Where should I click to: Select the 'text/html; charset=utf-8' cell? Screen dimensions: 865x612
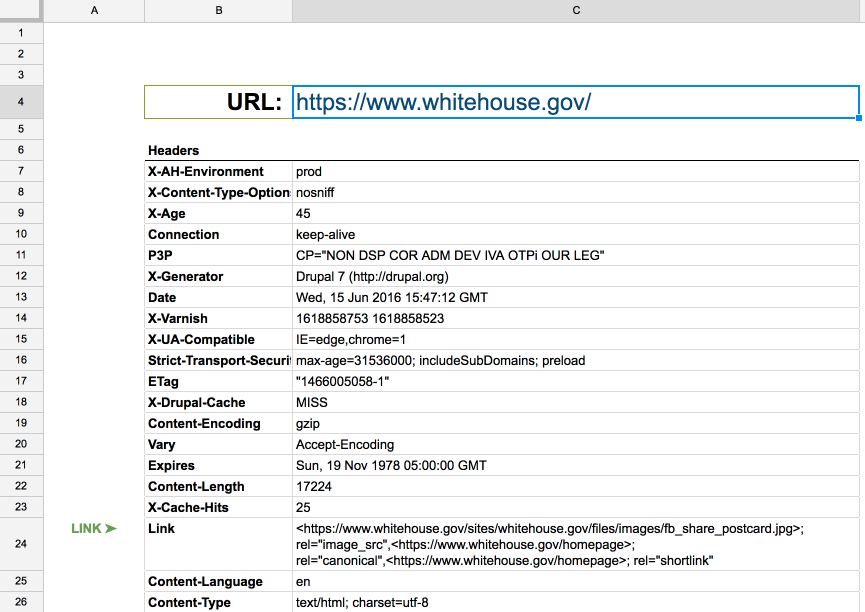[575, 602]
